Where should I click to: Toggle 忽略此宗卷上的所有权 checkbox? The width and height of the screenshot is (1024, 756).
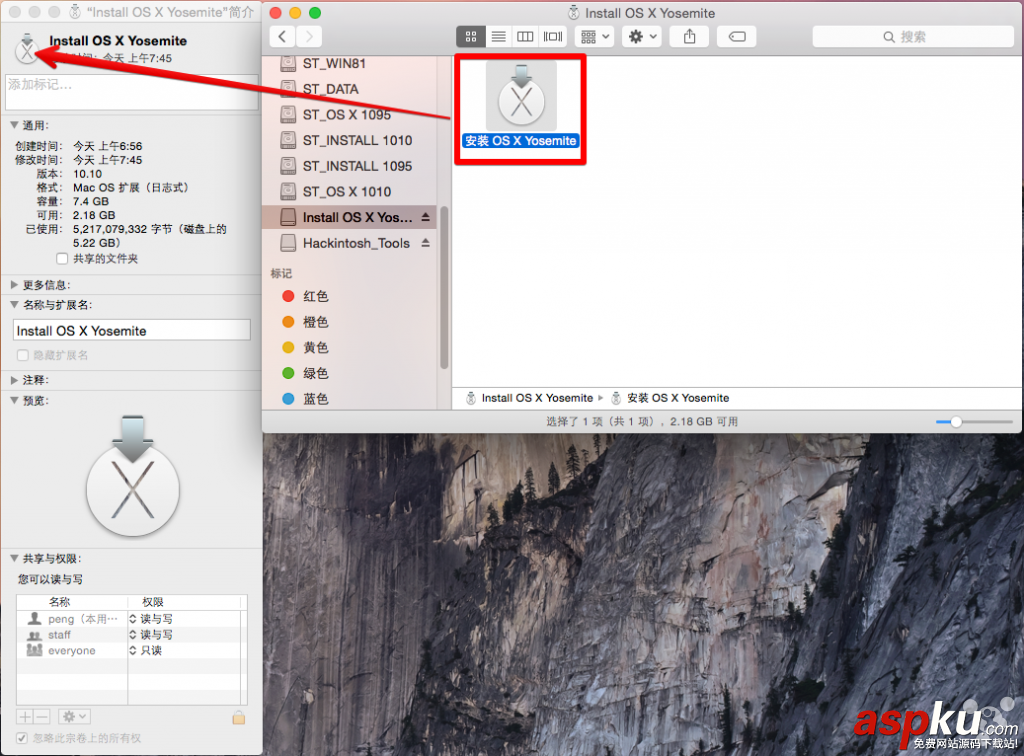point(22,738)
